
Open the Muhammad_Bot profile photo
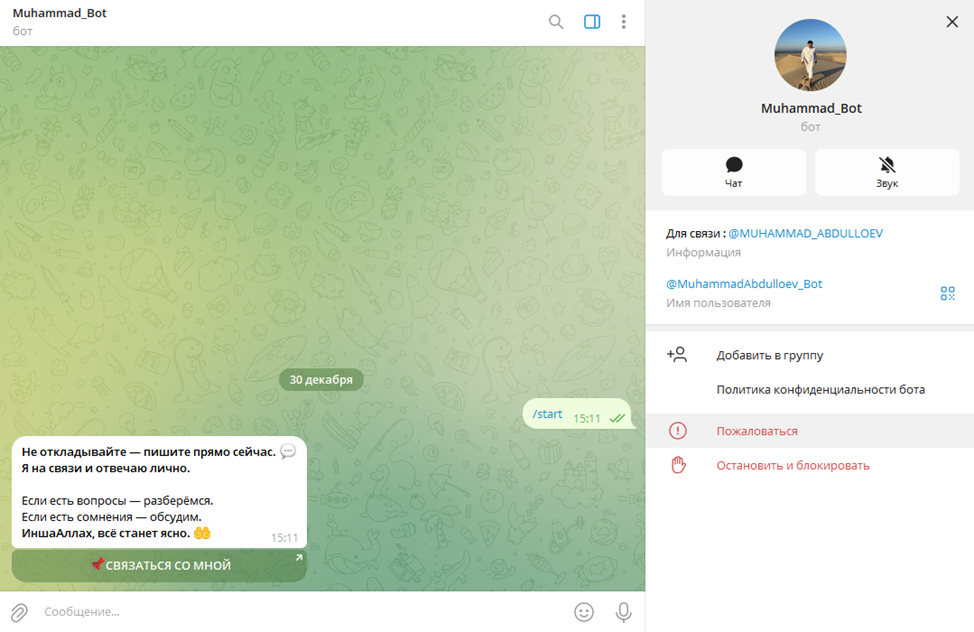point(810,55)
